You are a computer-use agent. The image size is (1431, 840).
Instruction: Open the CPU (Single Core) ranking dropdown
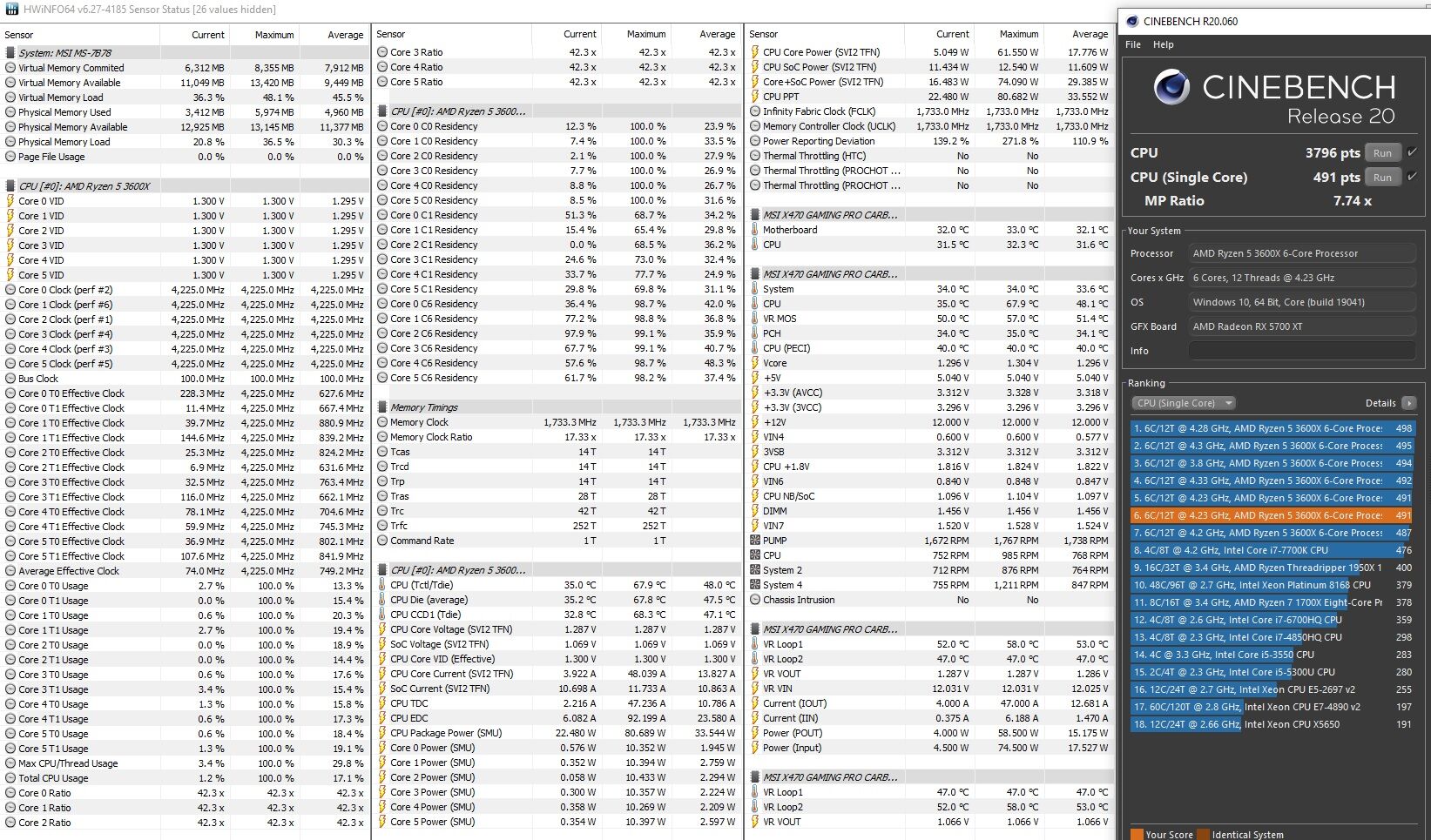1184,403
